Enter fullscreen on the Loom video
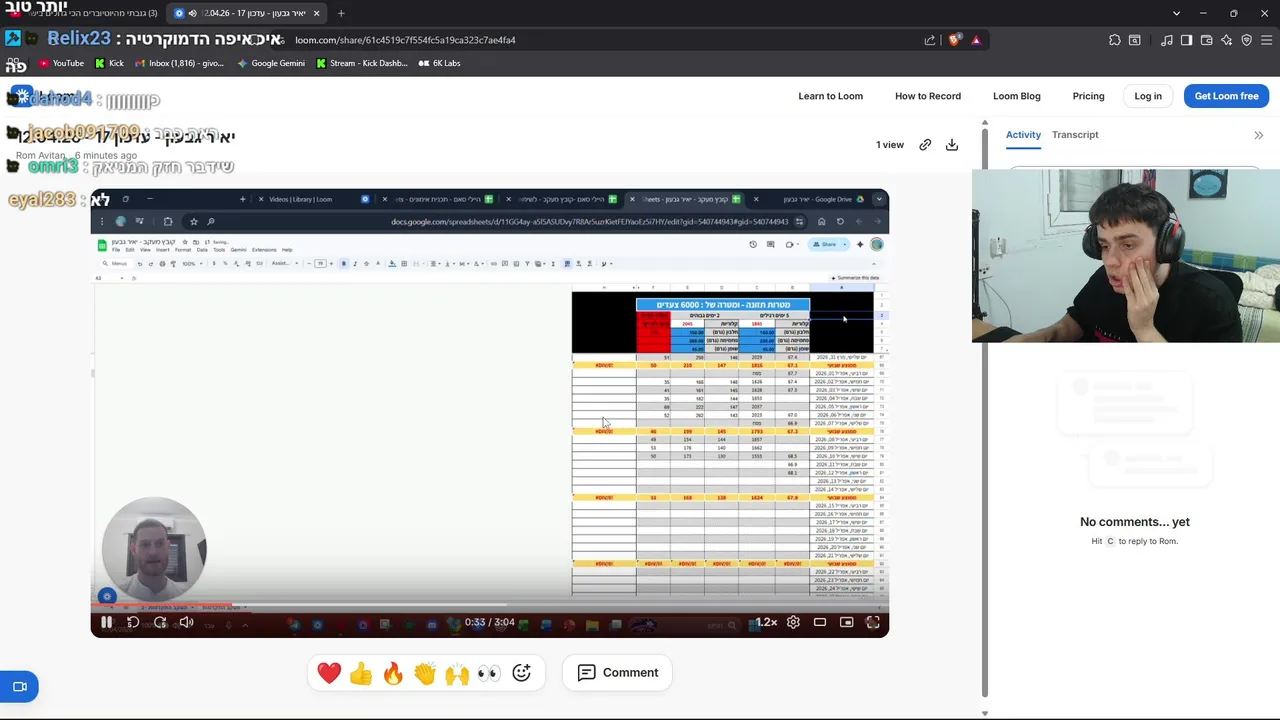 [x=873, y=622]
